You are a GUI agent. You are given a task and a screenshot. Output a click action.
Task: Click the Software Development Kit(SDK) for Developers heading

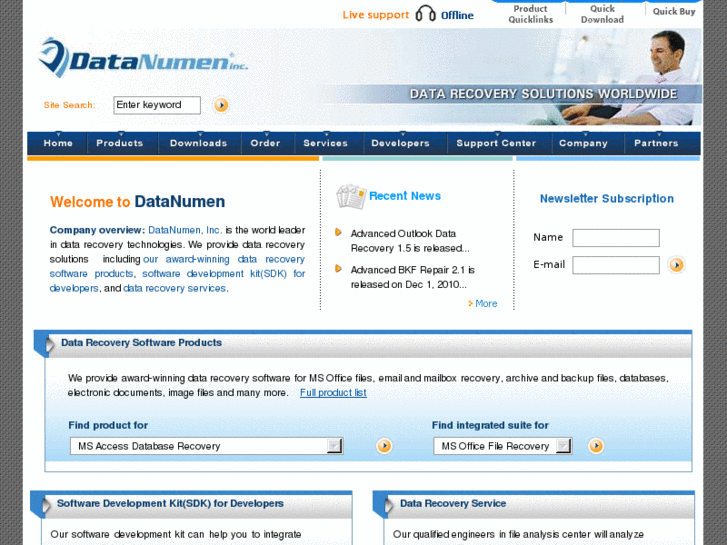pyautogui.click(x=170, y=504)
